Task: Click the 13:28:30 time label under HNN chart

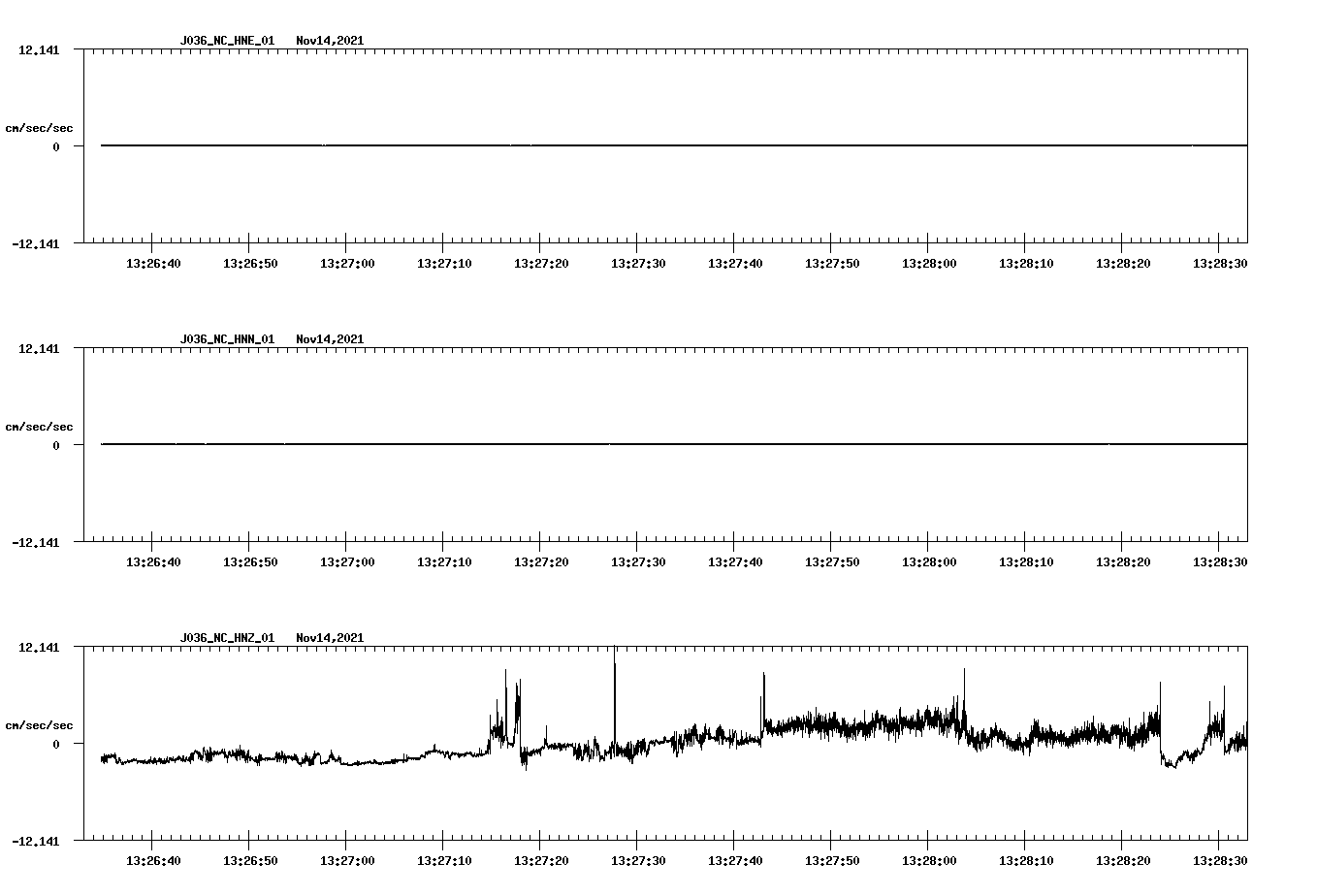Action: (x=1220, y=561)
